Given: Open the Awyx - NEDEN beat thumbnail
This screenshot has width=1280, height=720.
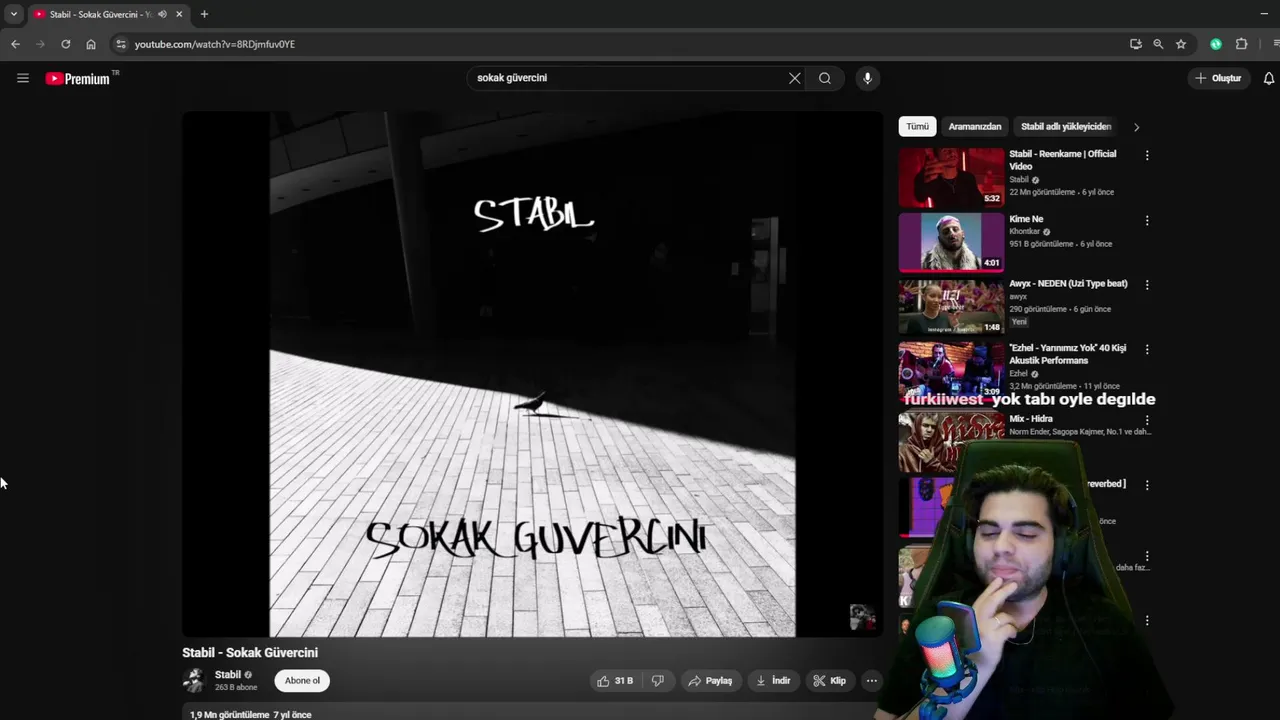Looking at the screenshot, I should tap(951, 306).
